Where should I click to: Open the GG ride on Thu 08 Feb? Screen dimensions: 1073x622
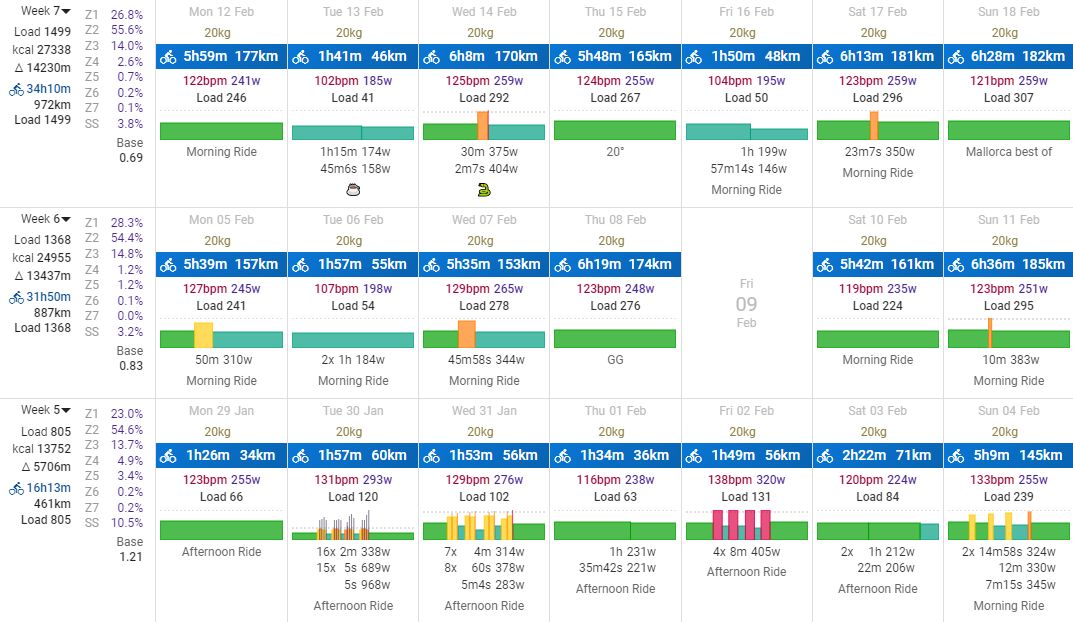pyautogui.click(x=615, y=360)
